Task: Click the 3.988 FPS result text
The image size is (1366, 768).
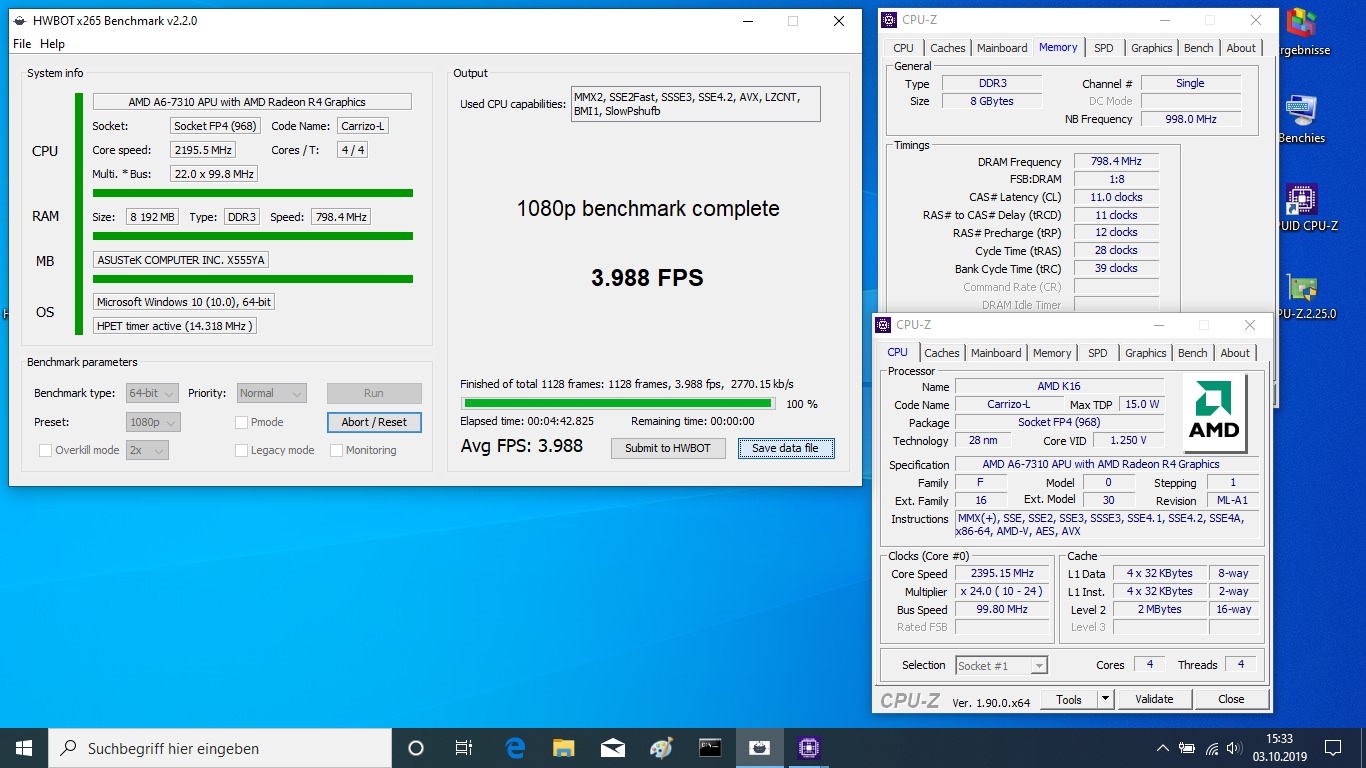Action: click(x=647, y=278)
